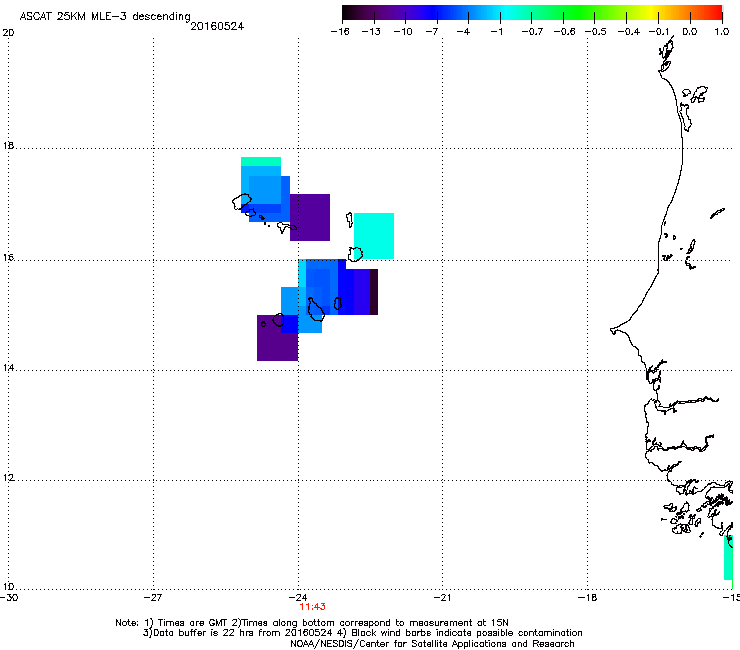Click the NOAA/NESDIS credit line

tap(432, 644)
